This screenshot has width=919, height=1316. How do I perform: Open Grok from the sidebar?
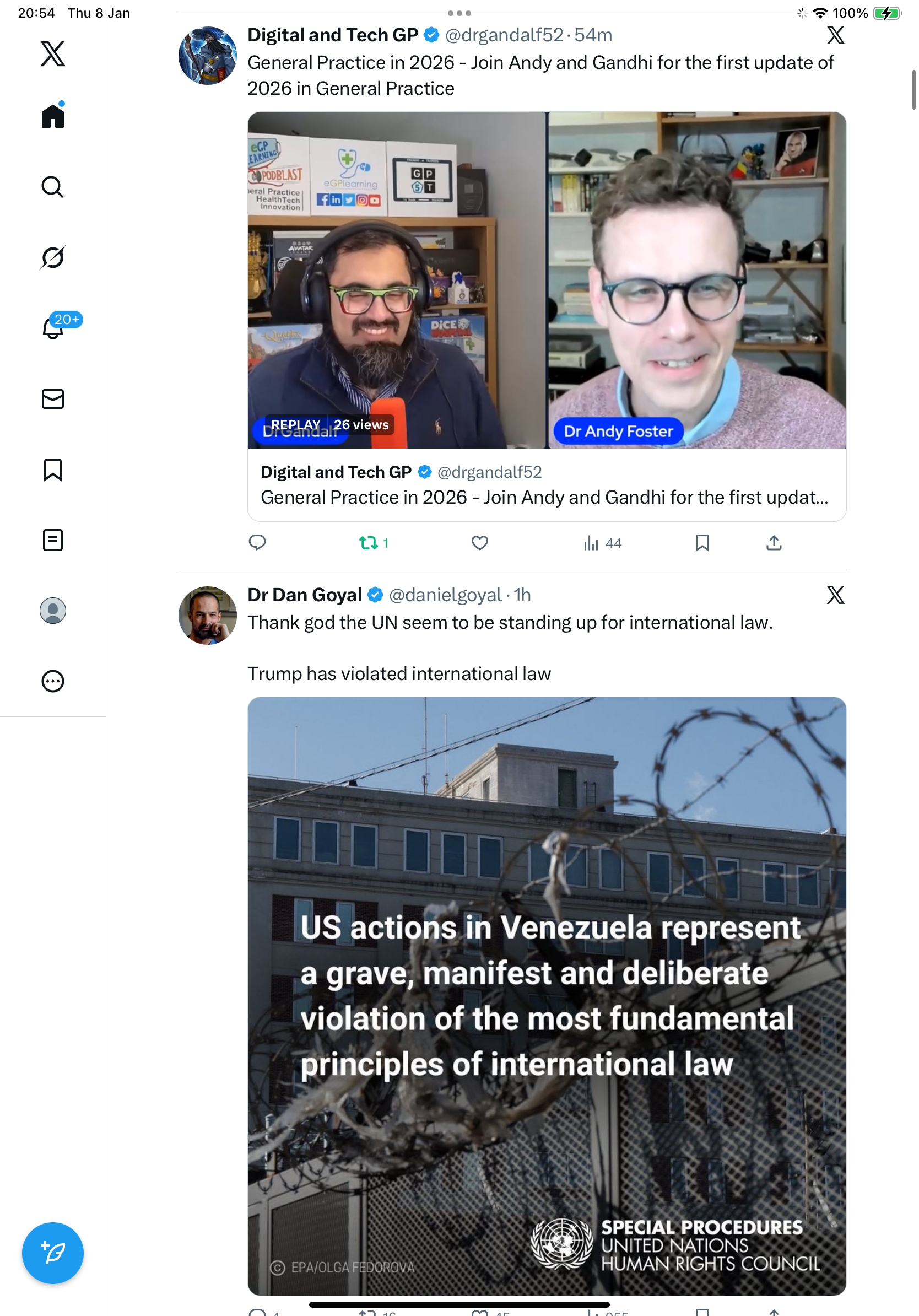pyautogui.click(x=53, y=257)
